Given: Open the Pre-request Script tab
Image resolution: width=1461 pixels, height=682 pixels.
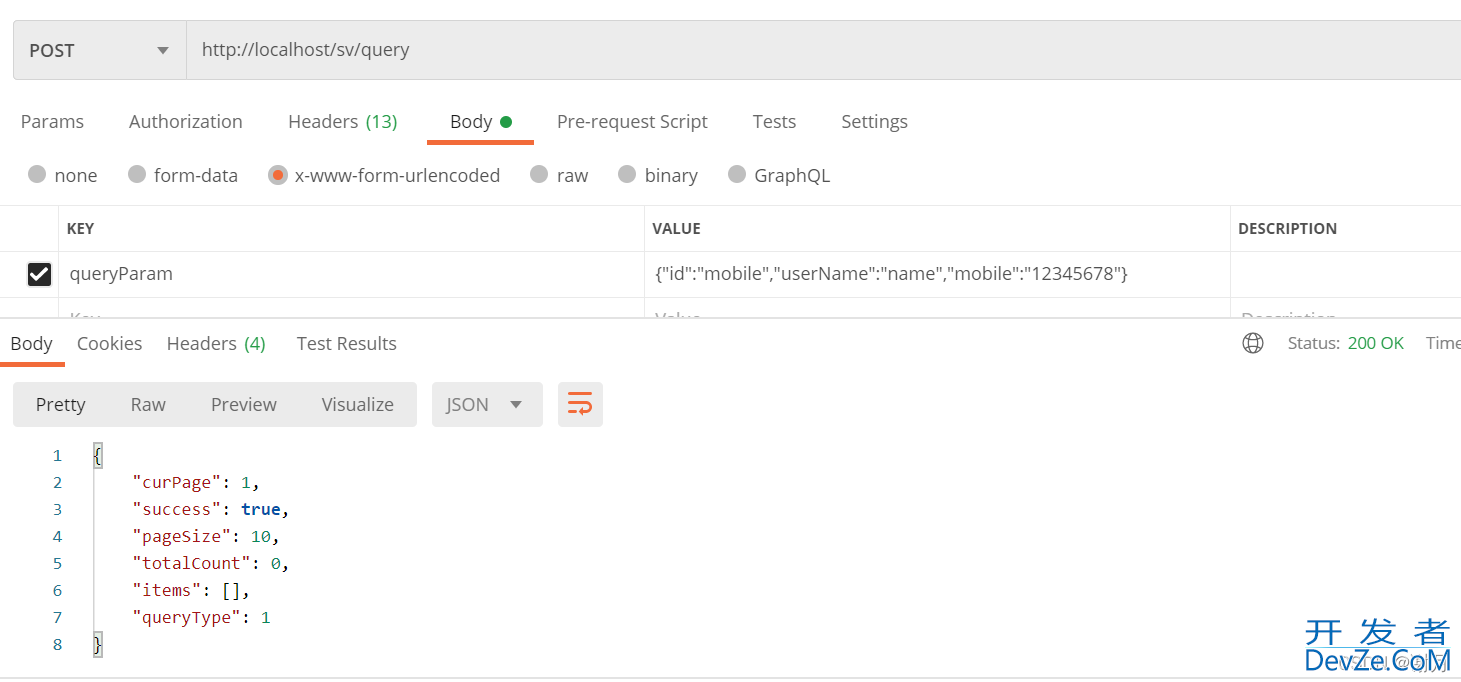Looking at the screenshot, I should pos(632,121).
